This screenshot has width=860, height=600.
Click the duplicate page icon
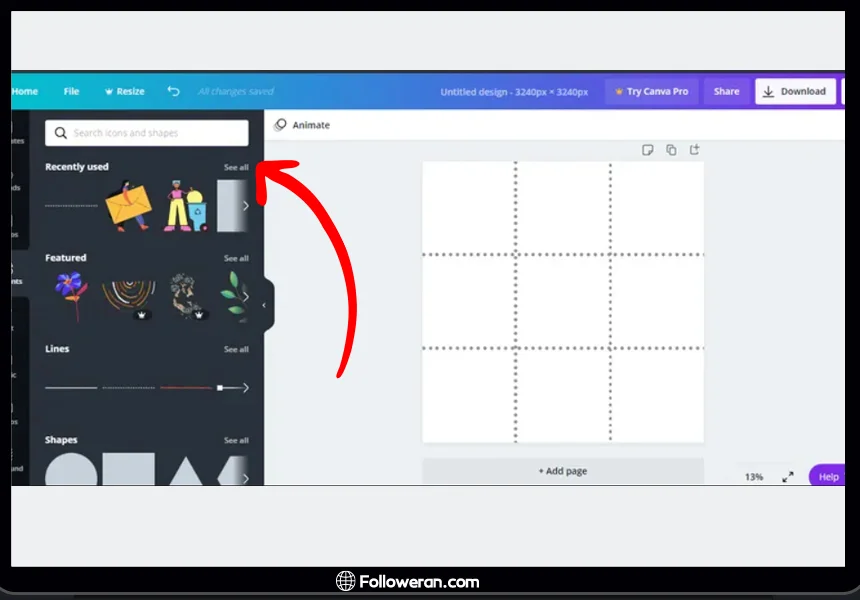(671, 150)
